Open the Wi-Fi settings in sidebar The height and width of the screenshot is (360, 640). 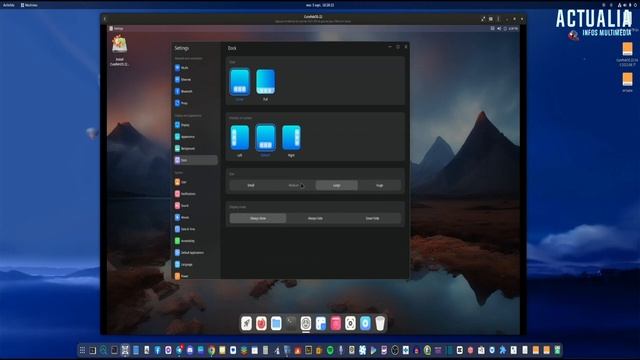pos(195,68)
